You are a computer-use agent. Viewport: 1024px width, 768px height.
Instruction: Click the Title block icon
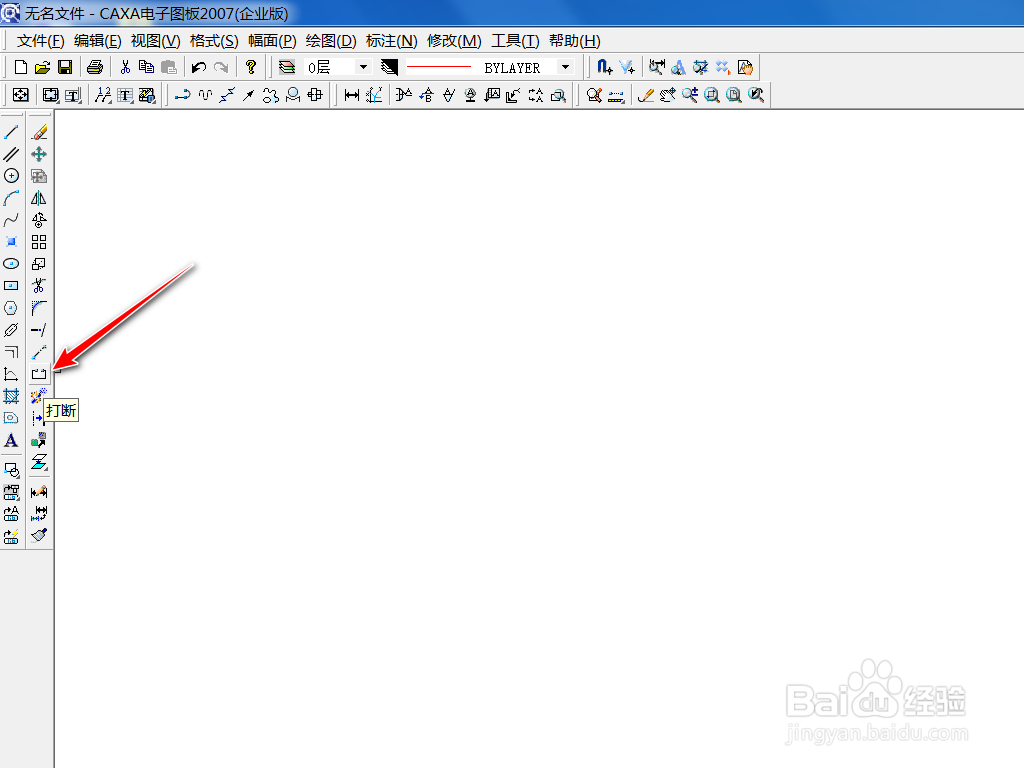(x=73, y=95)
